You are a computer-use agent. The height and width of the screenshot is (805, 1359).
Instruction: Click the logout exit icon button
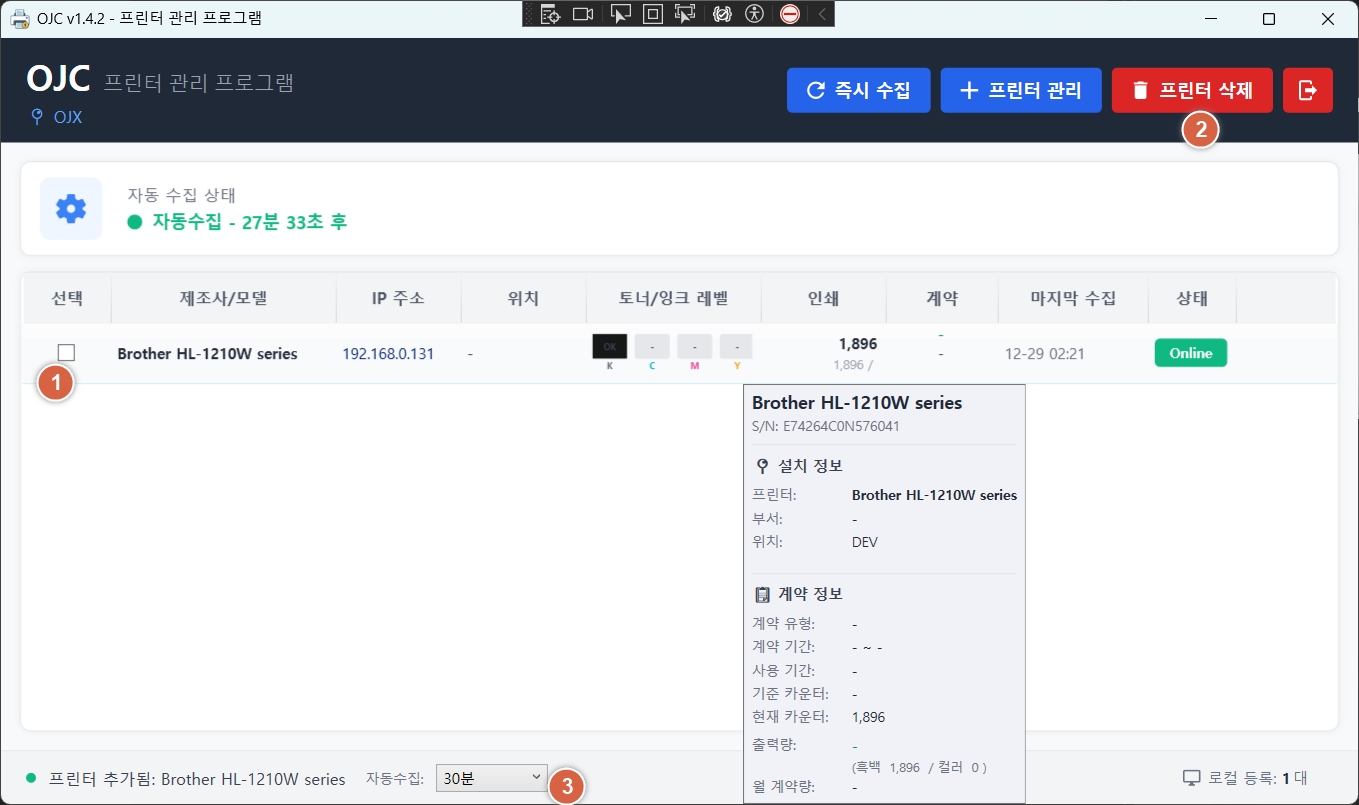click(1307, 90)
